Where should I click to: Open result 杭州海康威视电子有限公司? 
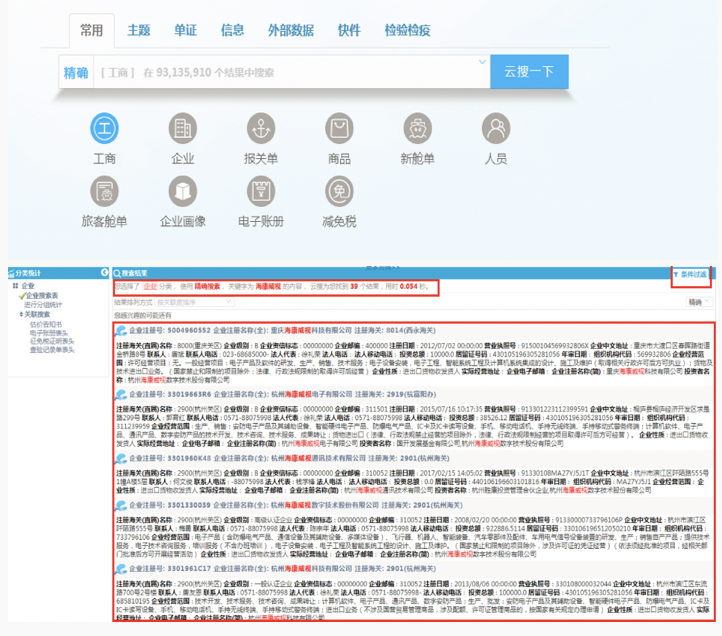tap(311, 395)
